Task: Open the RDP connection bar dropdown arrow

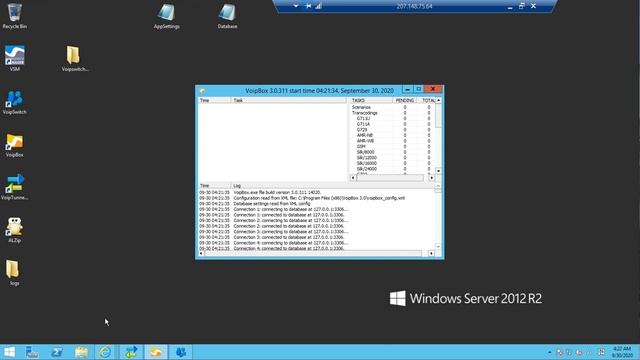Action: coord(296,6)
